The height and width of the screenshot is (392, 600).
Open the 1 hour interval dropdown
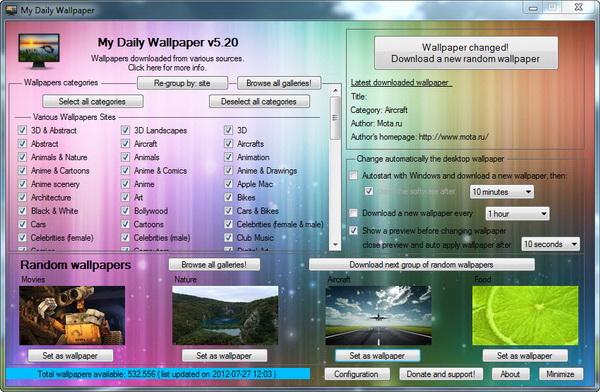click(x=517, y=214)
